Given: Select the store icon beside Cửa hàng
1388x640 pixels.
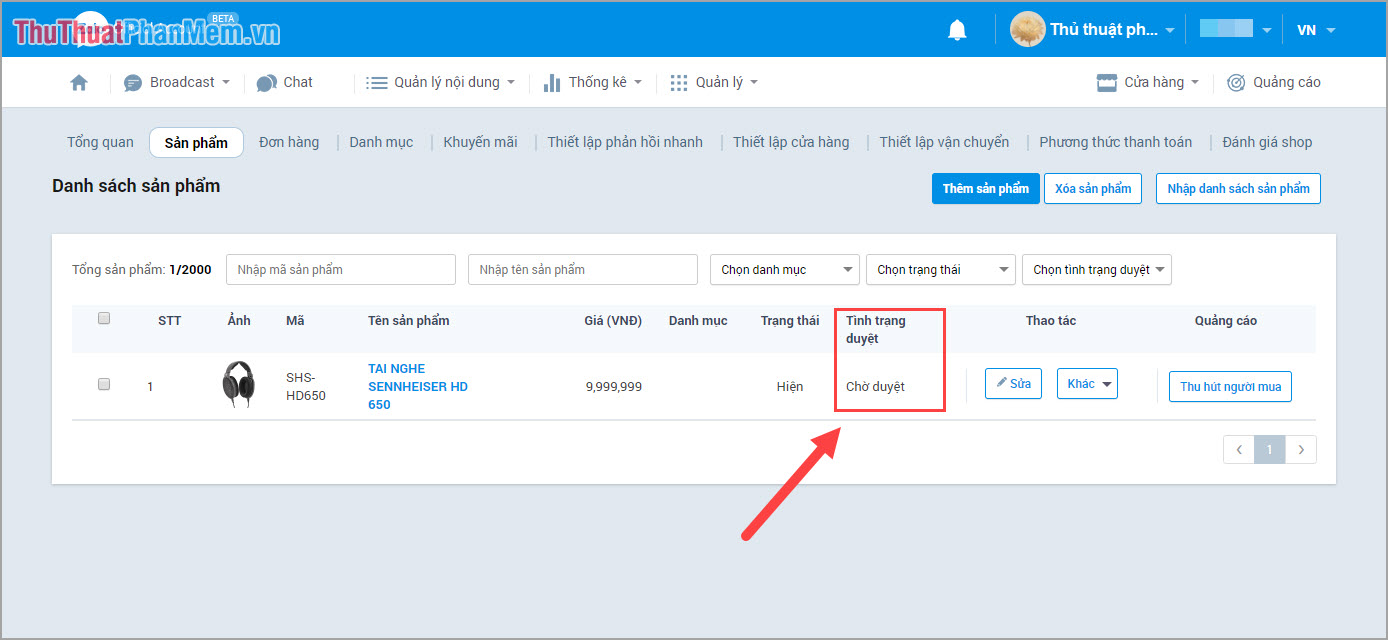Looking at the screenshot, I should coord(1106,82).
